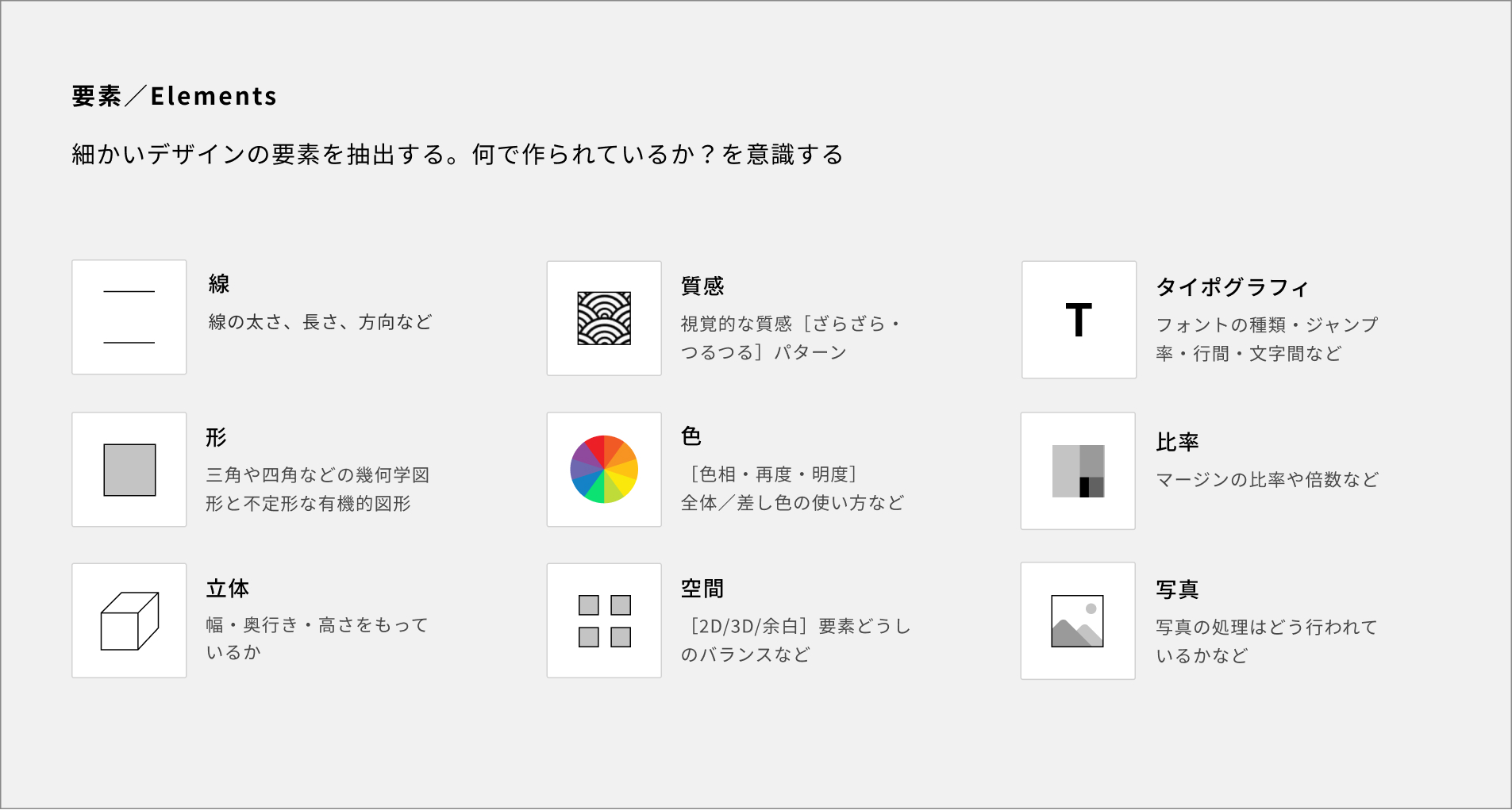Click the 立体 heading

[x=228, y=589]
